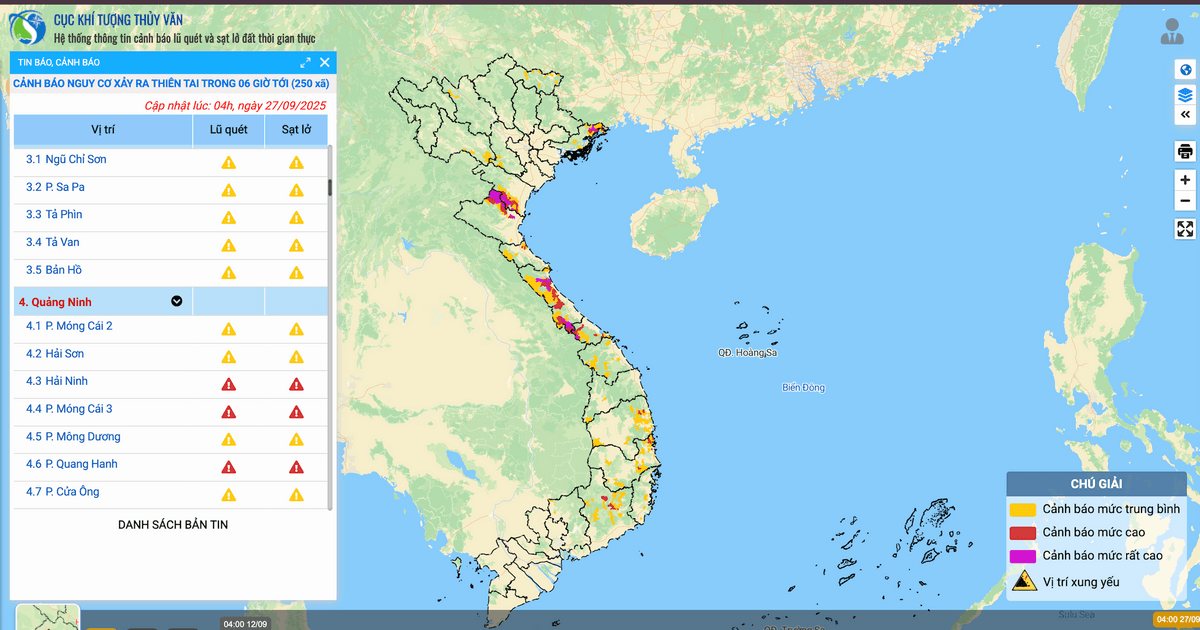Image resolution: width=1200 pixels, height=630 pixels.
Task: Click landslide warning icon for Hải Sơn
Action: pos(296,357)
